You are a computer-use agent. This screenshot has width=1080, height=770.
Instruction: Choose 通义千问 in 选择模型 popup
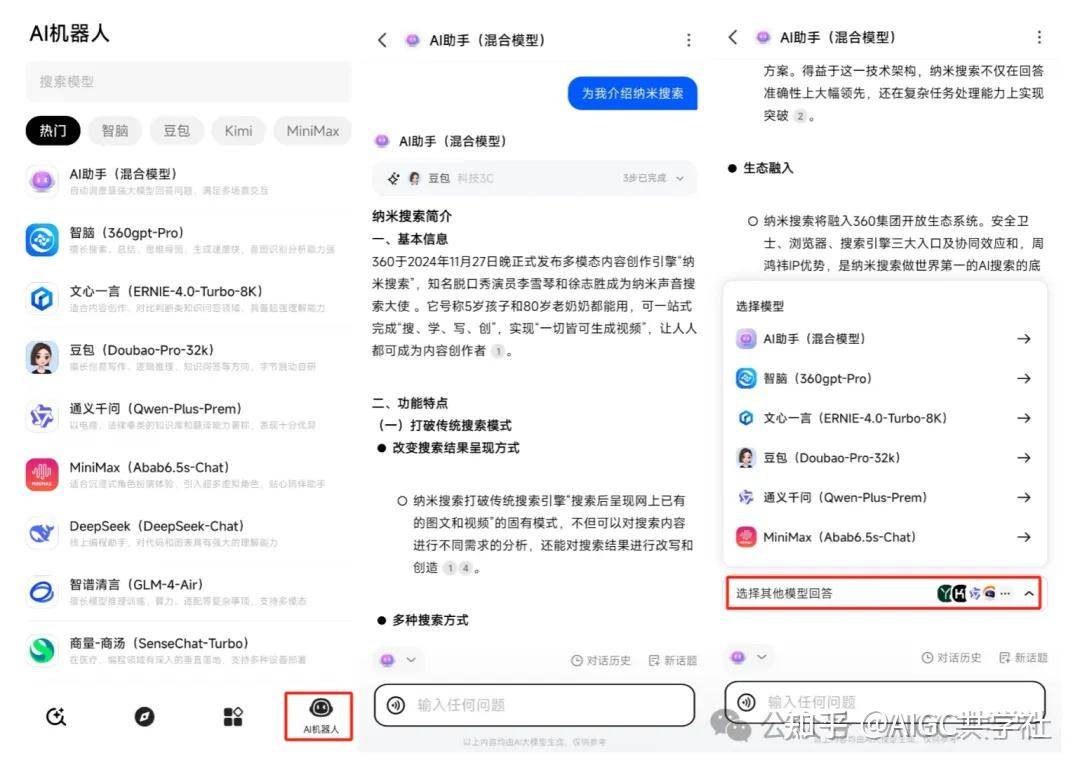coord(884,497)
